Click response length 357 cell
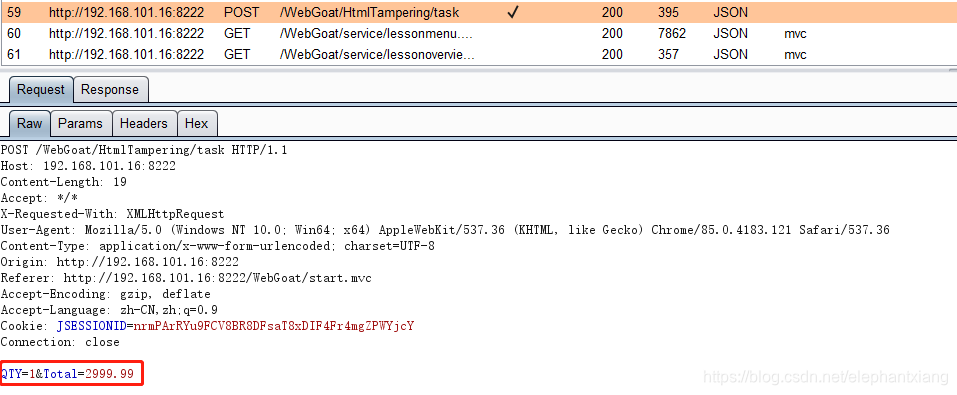Image resolution: width=957 pixels, height=395 pixels. coord(668,54)
